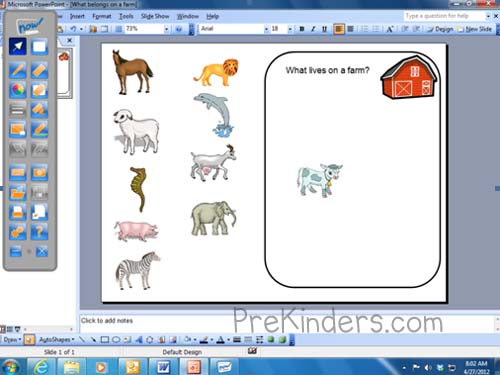Select the Oval drawing tool
The width and height of the screenshot is (500, 375).
point(116,340)
